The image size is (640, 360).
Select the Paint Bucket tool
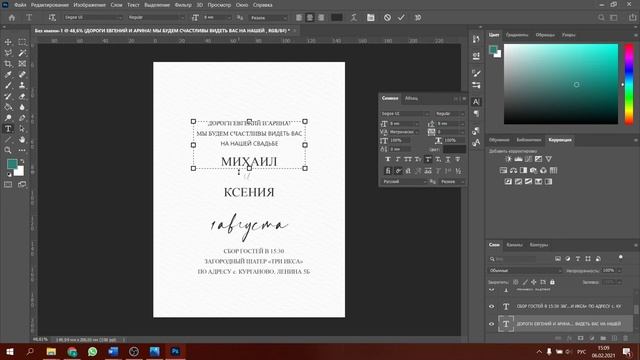(x=8, y=107)
